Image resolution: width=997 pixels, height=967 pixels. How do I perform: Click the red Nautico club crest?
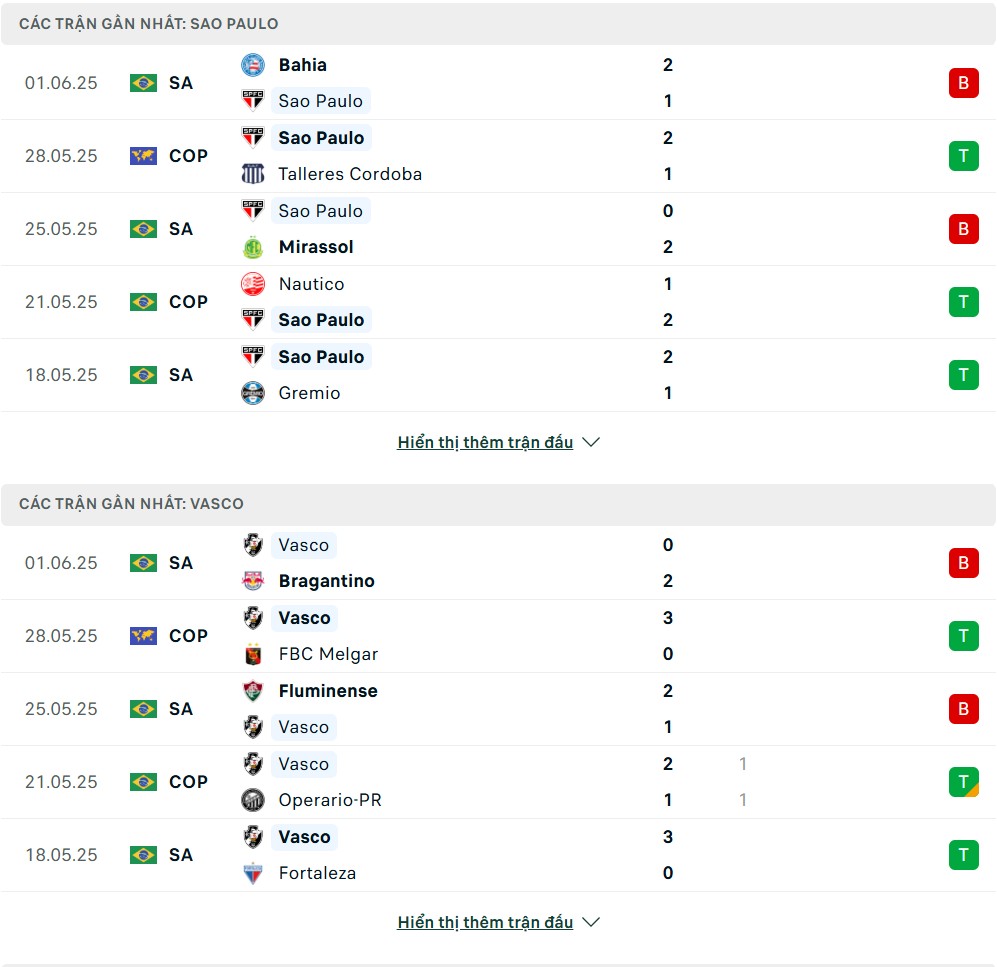pos(252,284)
